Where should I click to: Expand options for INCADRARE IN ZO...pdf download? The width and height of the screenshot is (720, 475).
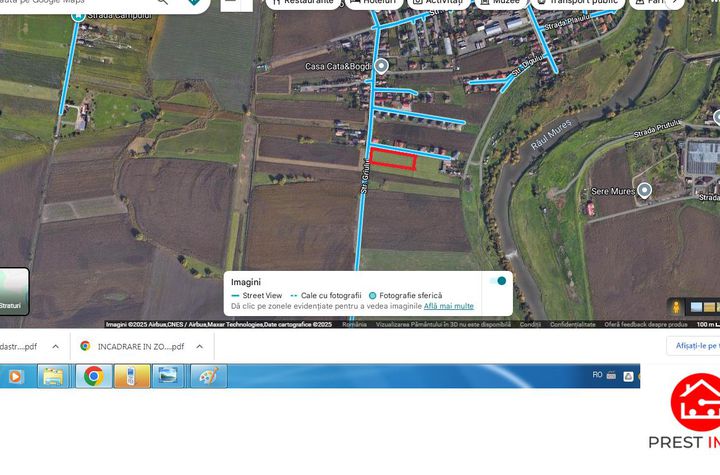(199, 346)
